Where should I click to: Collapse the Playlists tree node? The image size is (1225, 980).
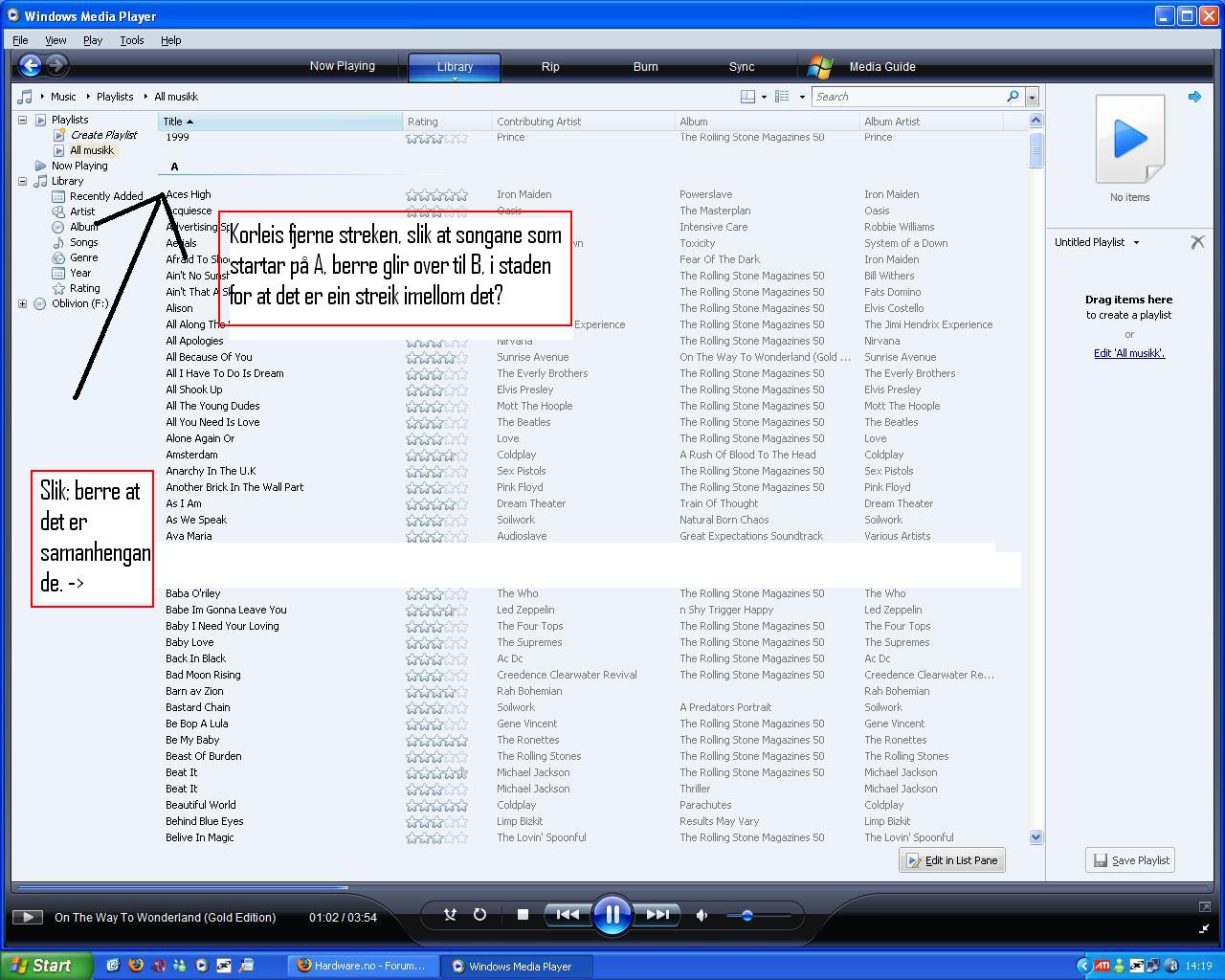pos(22,120)
